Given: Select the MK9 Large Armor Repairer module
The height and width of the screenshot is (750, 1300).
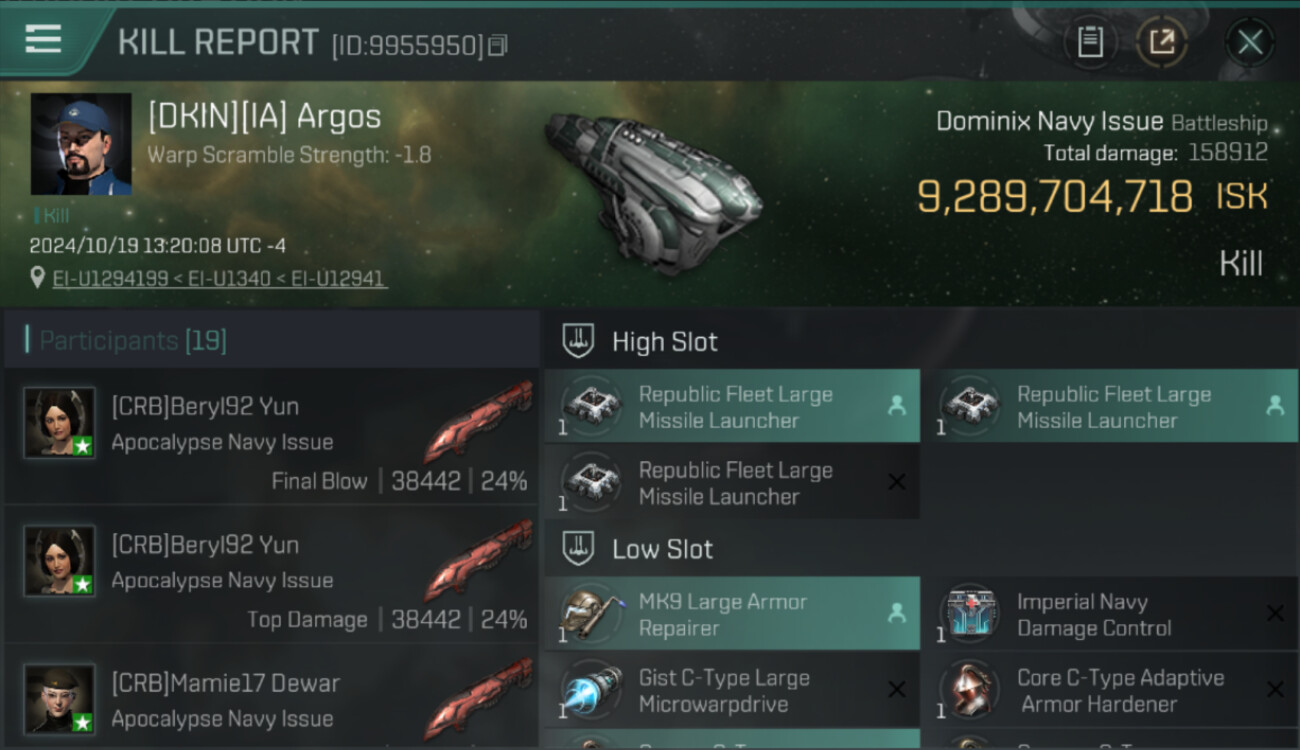Looking at the screenshot, I should click(732, 614).
